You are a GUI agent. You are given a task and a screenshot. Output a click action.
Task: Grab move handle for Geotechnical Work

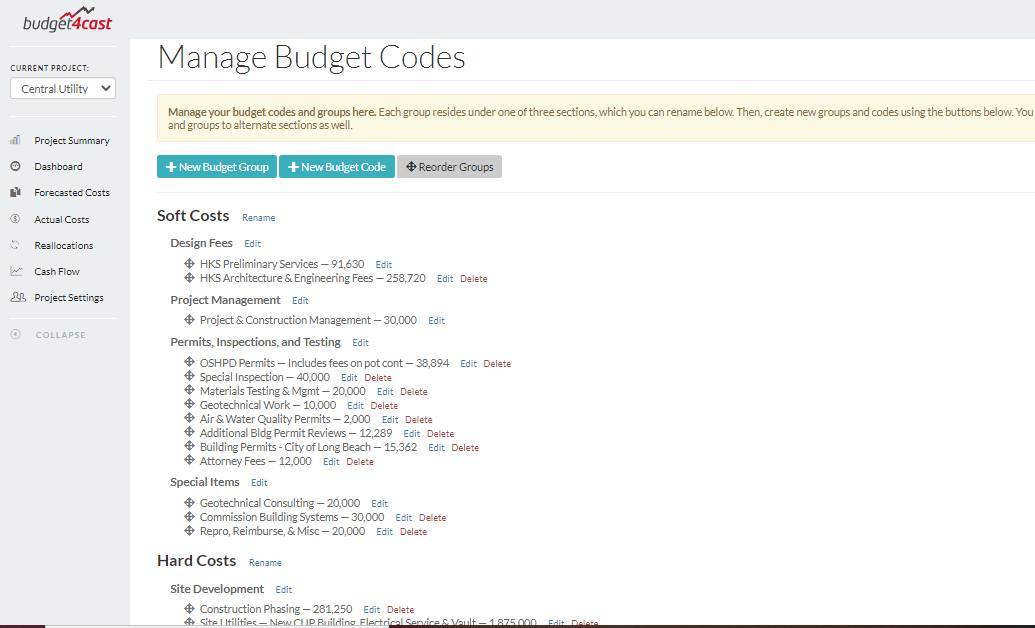tap(189, 404)
